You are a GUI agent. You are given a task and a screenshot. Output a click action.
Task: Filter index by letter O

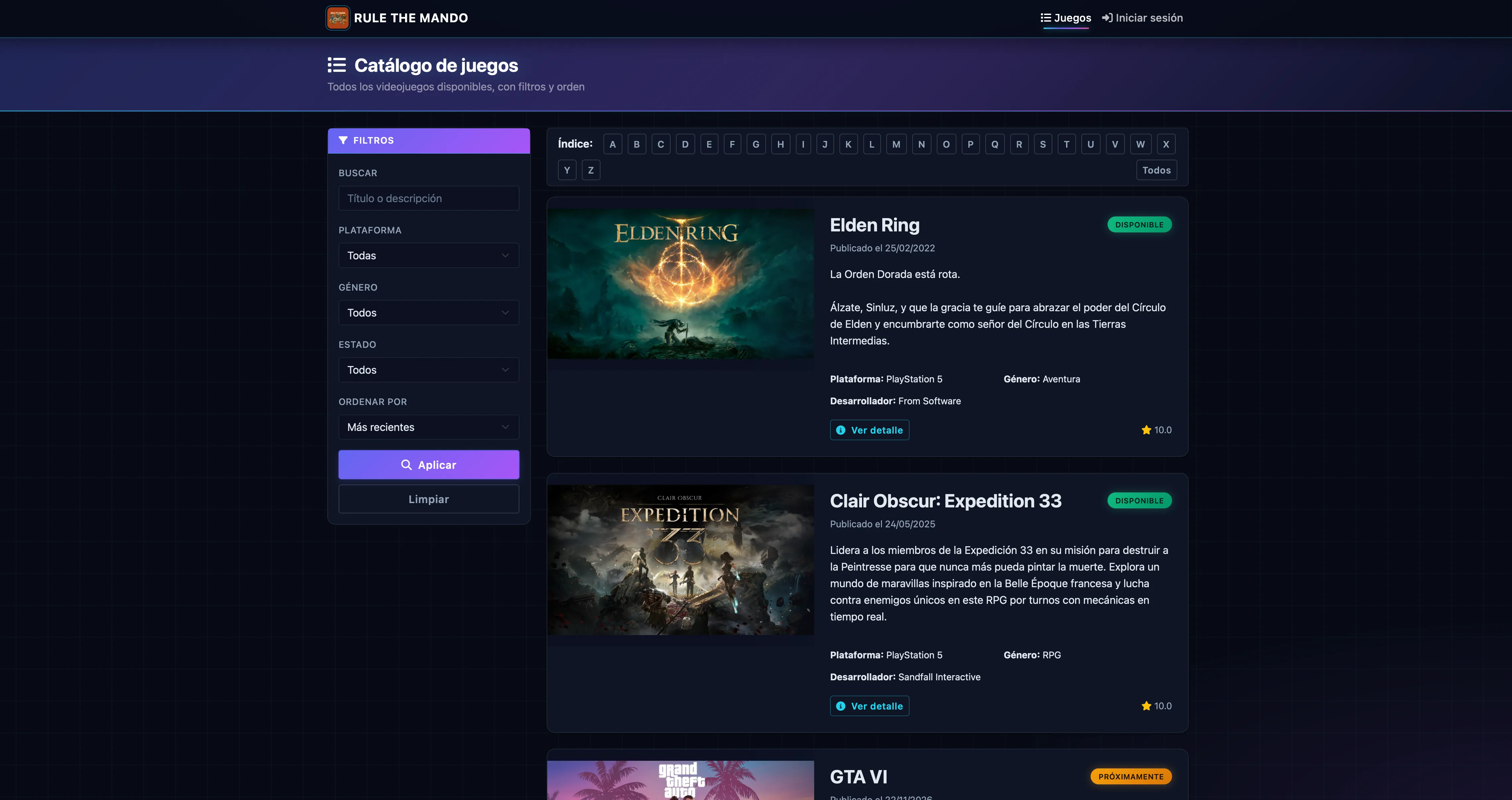point(947,145)
